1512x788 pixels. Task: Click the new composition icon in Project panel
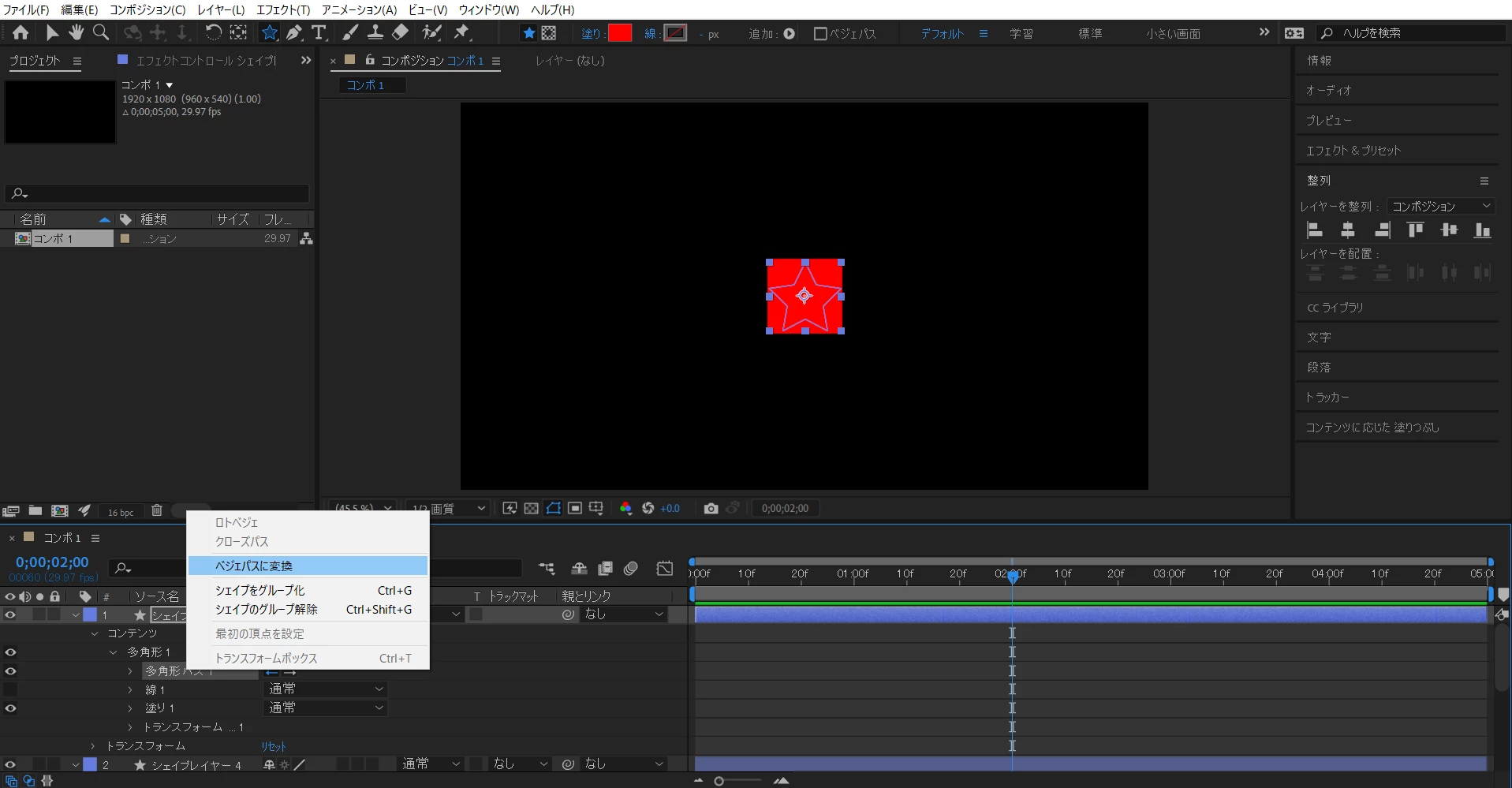tap(59, 511)
